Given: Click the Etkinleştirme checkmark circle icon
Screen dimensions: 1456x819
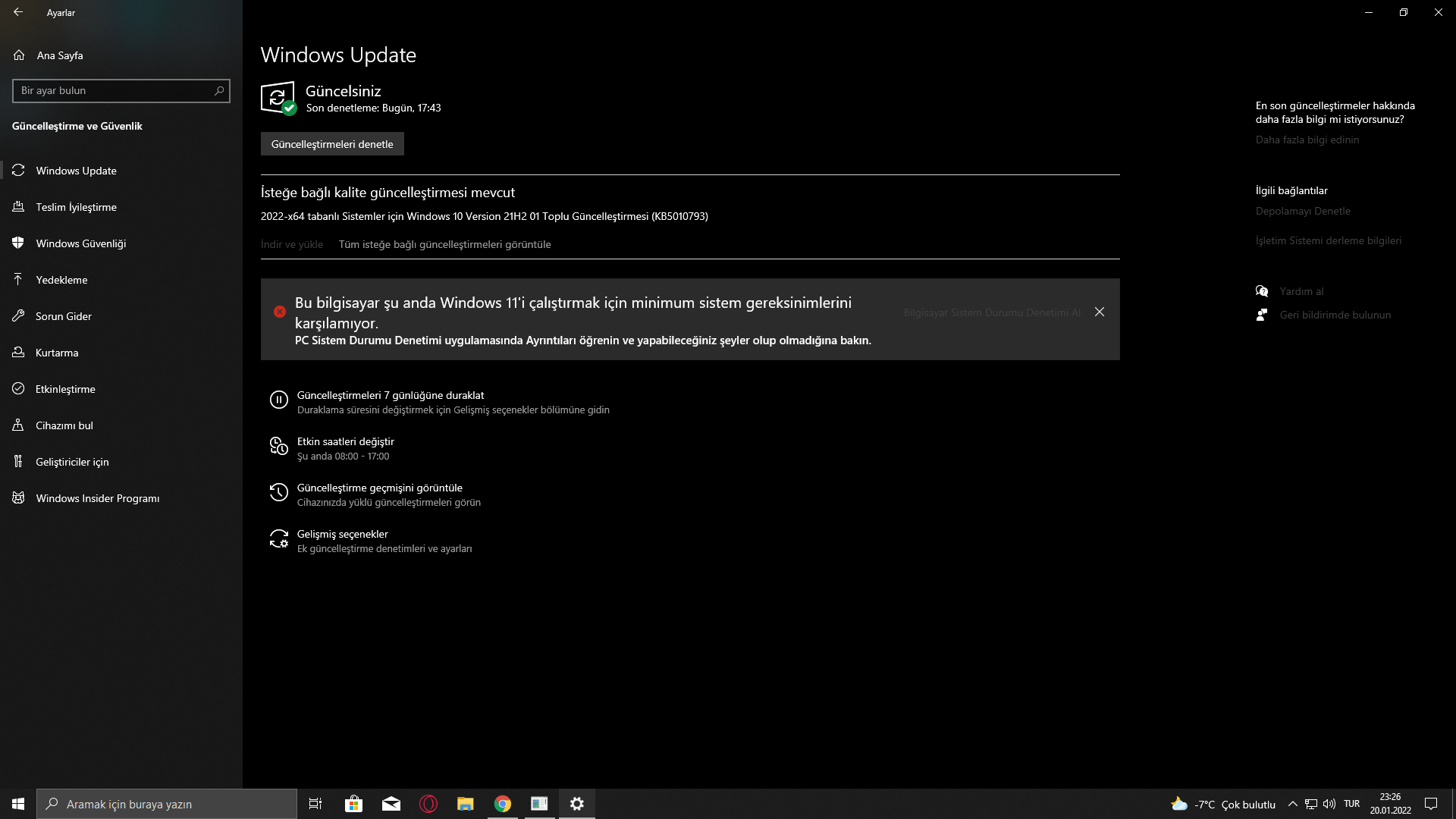Looking at the screenshot, I should pyautogui.click(x=18, y=389).
